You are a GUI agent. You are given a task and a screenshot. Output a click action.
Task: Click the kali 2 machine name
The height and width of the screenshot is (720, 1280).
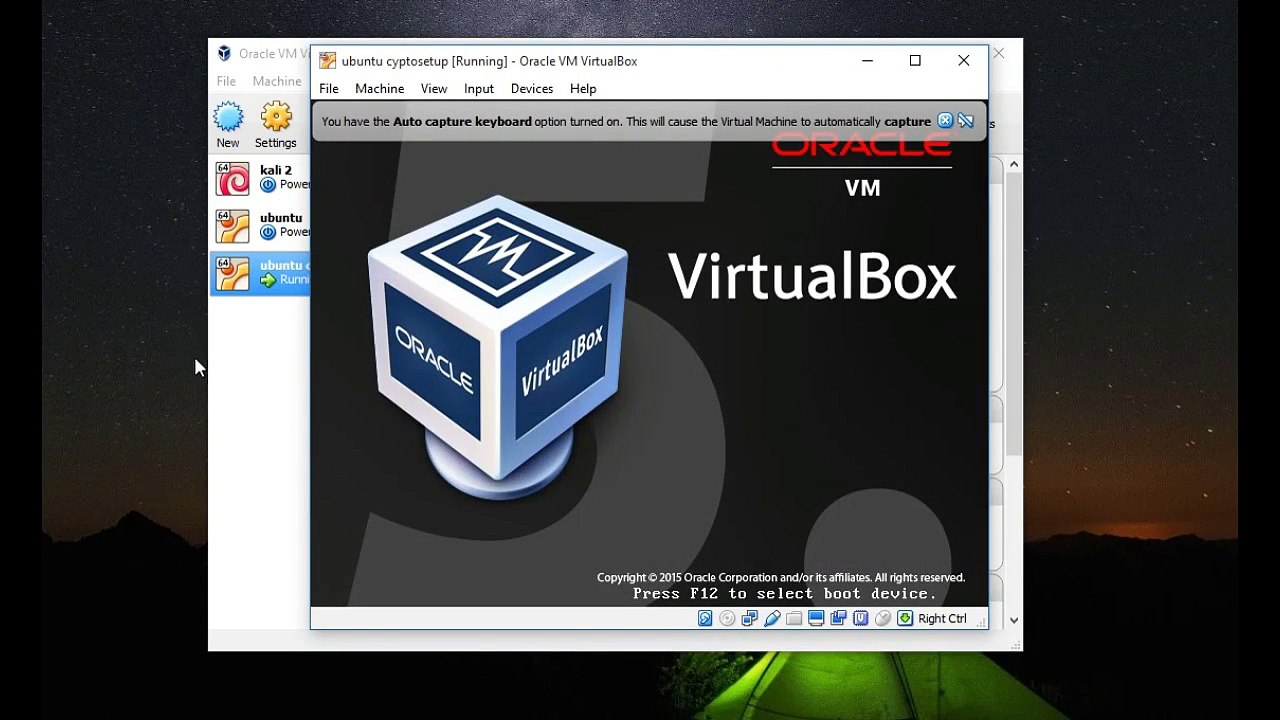click(276, 170)
